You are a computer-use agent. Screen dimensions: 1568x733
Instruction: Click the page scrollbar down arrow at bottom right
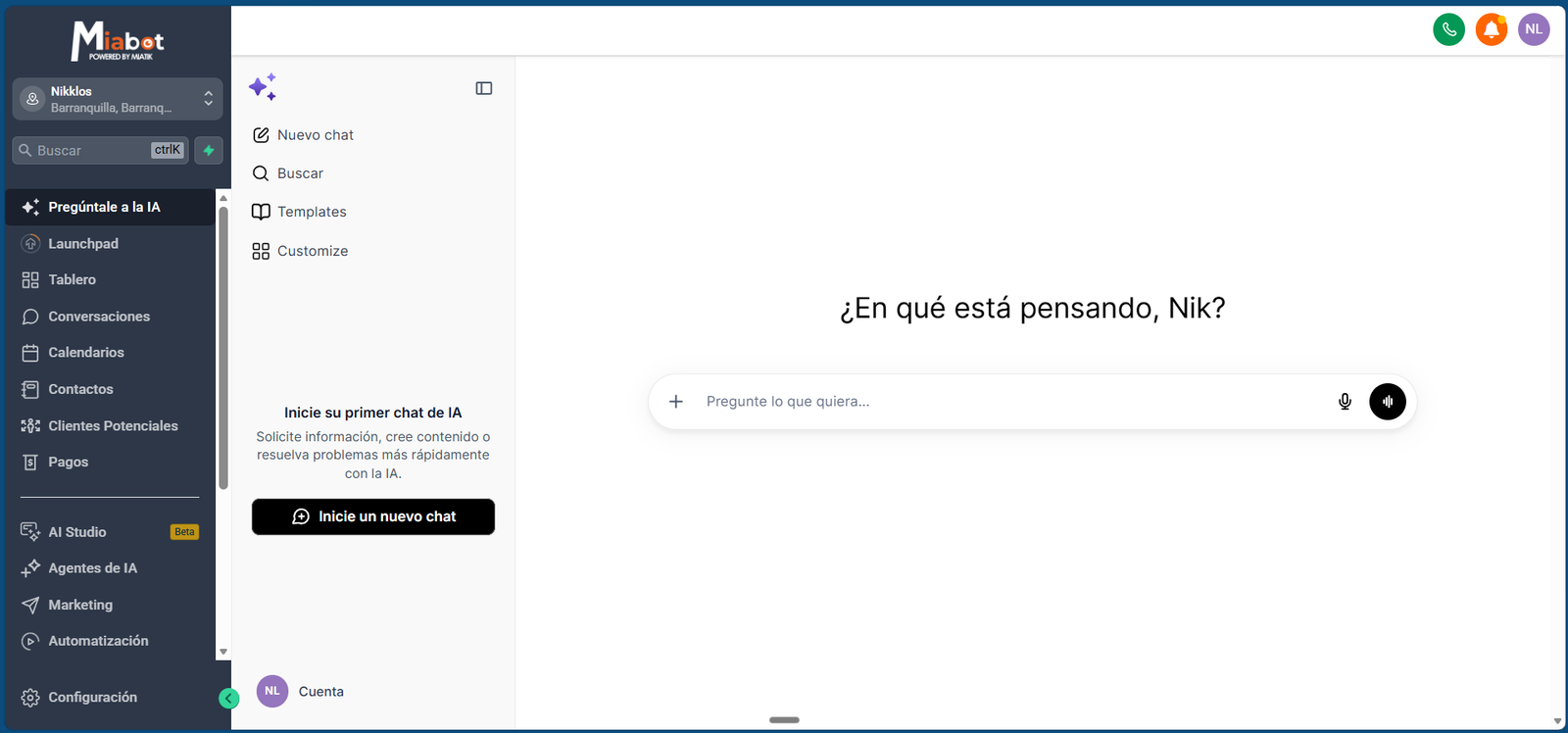1557,721
